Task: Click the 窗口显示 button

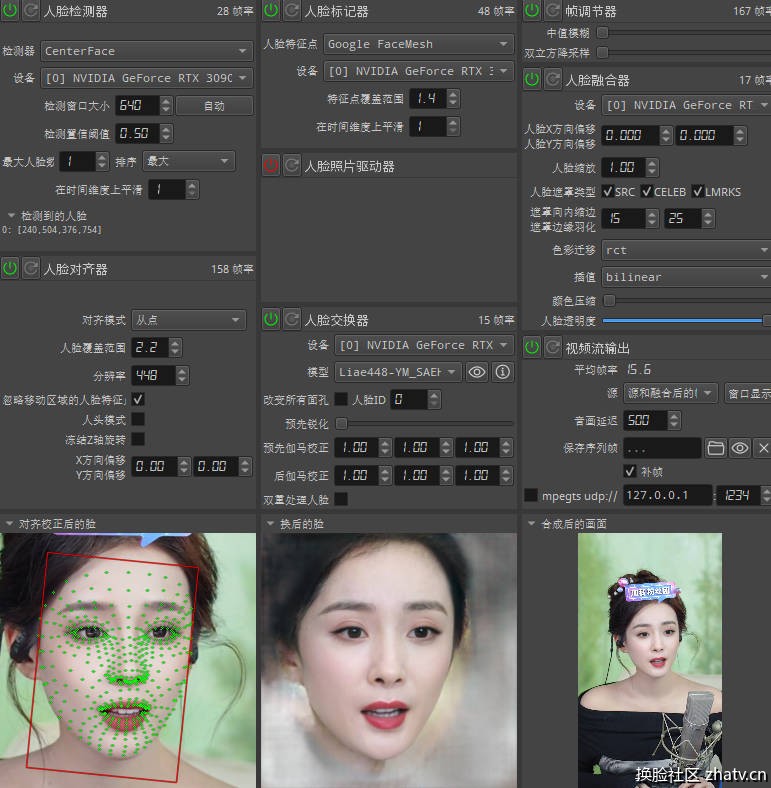Action: click(746, 393)
